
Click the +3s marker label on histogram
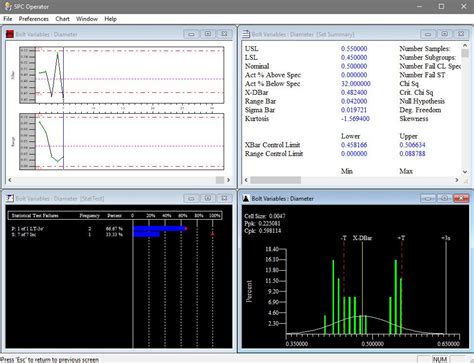(x=446, y=238)
